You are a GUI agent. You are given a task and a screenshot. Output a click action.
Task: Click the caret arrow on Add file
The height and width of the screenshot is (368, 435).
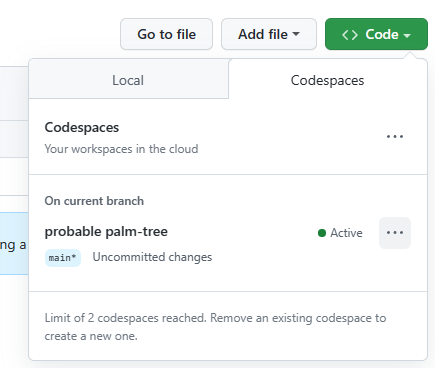pyautogui.click(x=296, y=34)
